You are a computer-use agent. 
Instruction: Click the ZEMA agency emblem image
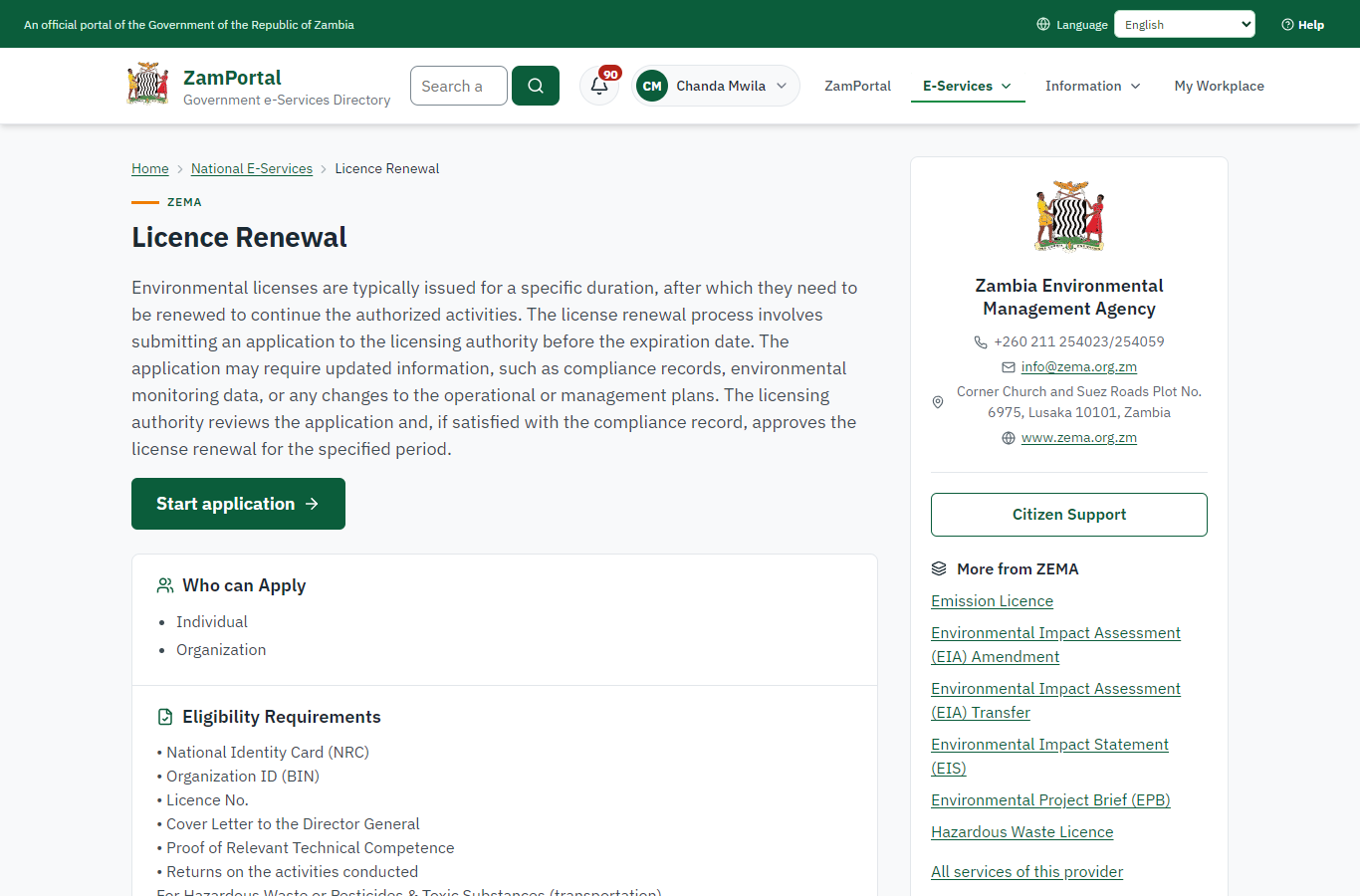click(x=1069, y=216)
